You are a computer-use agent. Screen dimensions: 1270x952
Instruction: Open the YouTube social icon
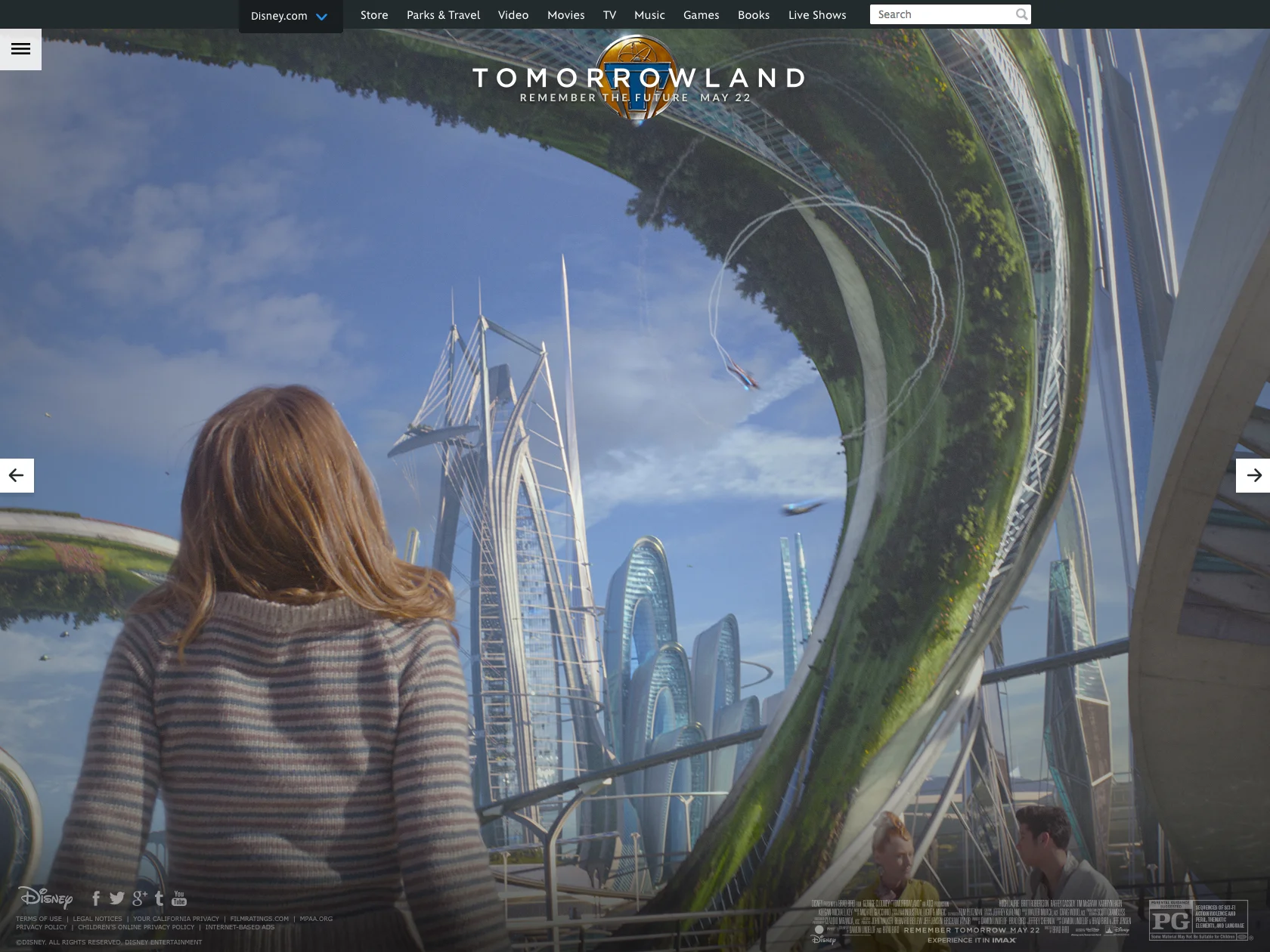[179, 898]
